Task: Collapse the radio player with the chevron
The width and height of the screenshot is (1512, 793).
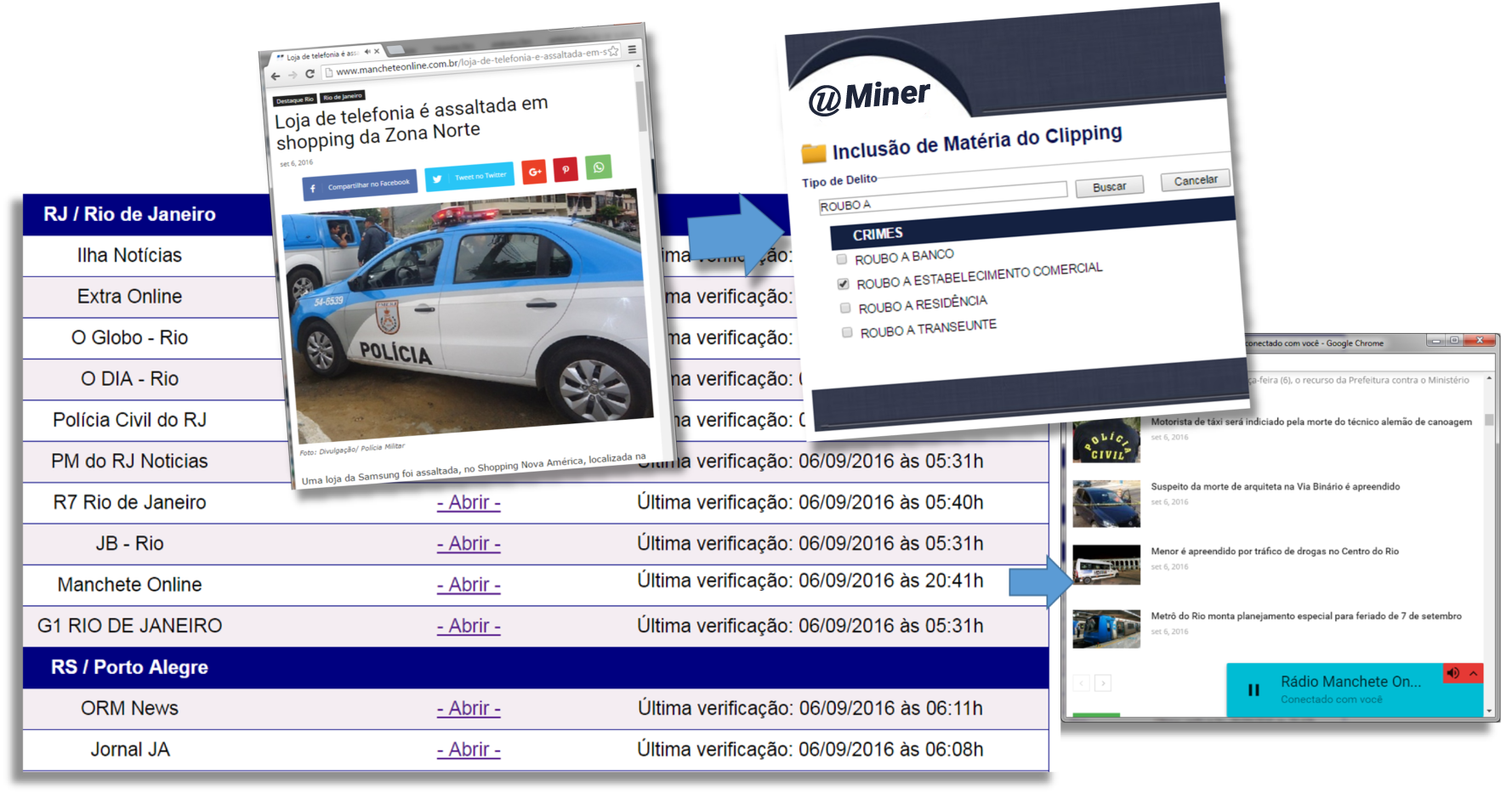Action: pos(1474,673)
